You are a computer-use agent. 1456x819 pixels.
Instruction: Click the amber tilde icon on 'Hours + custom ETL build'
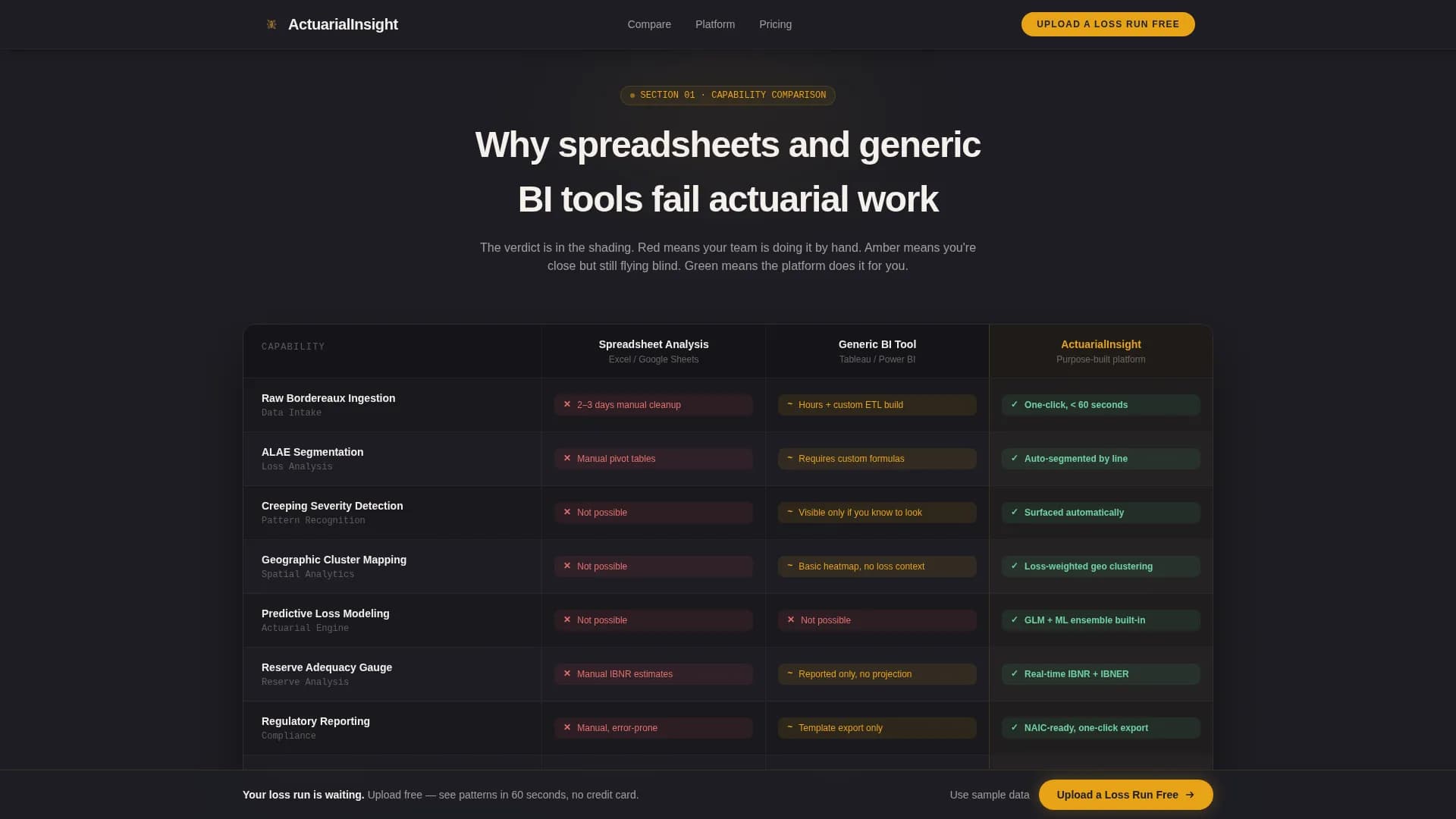point(789,405)
